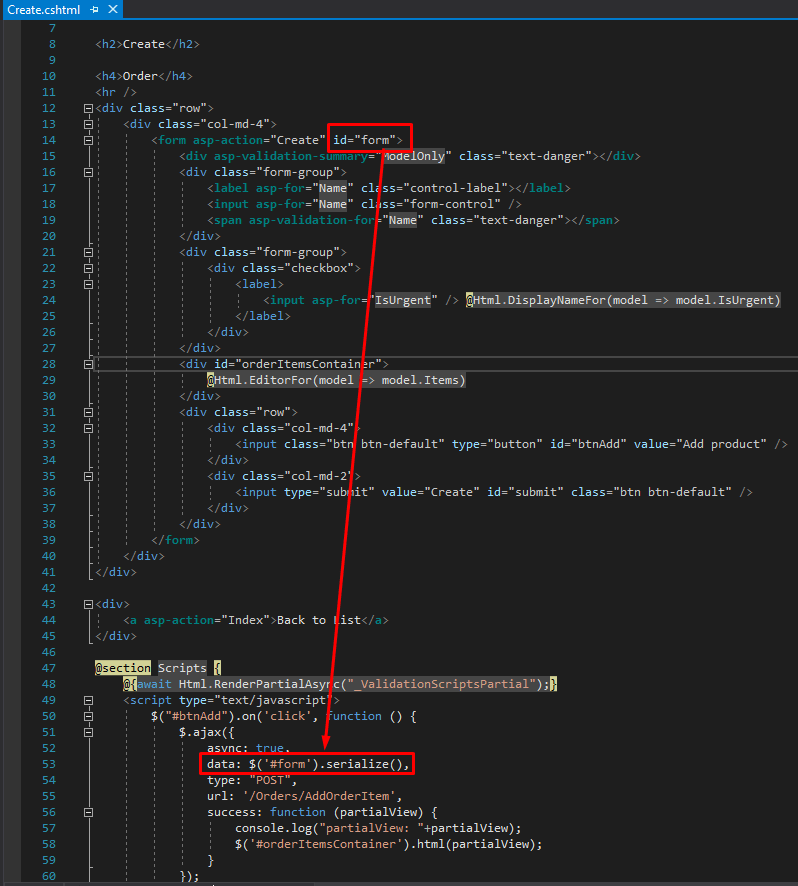
Task: Click the async: true property on line 52
Action: coord(249,748)
